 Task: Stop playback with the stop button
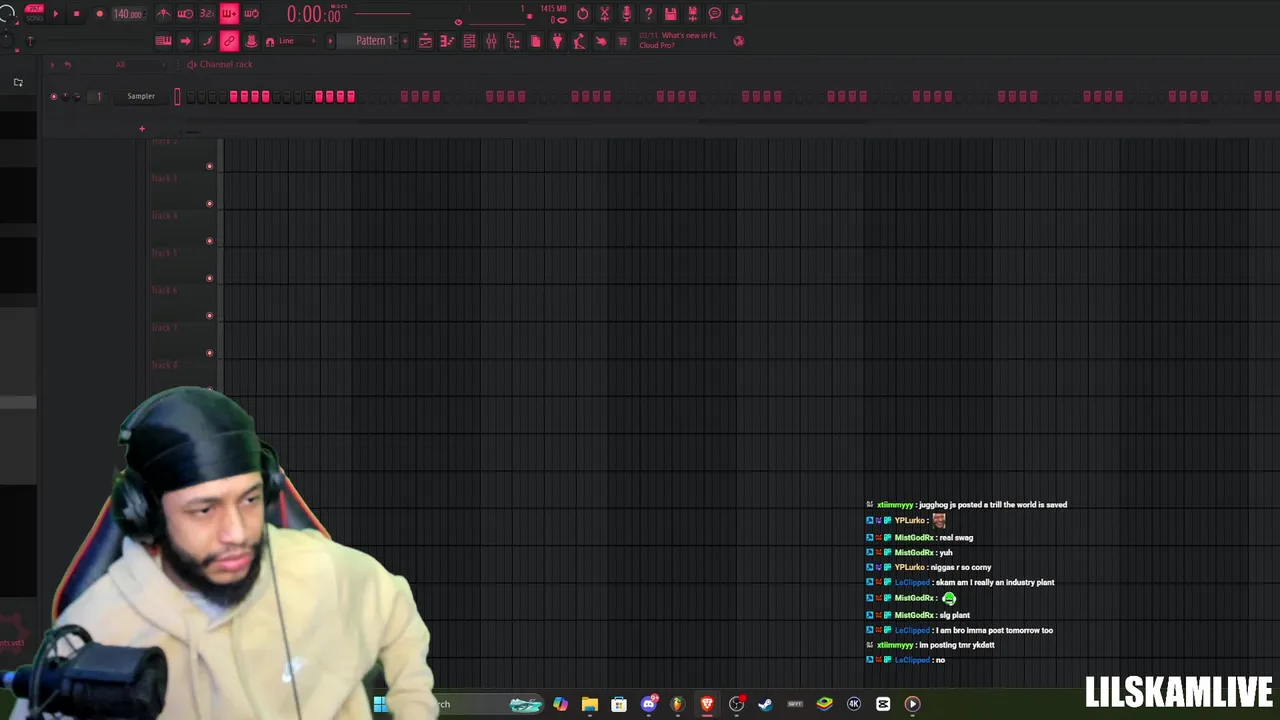76,14
